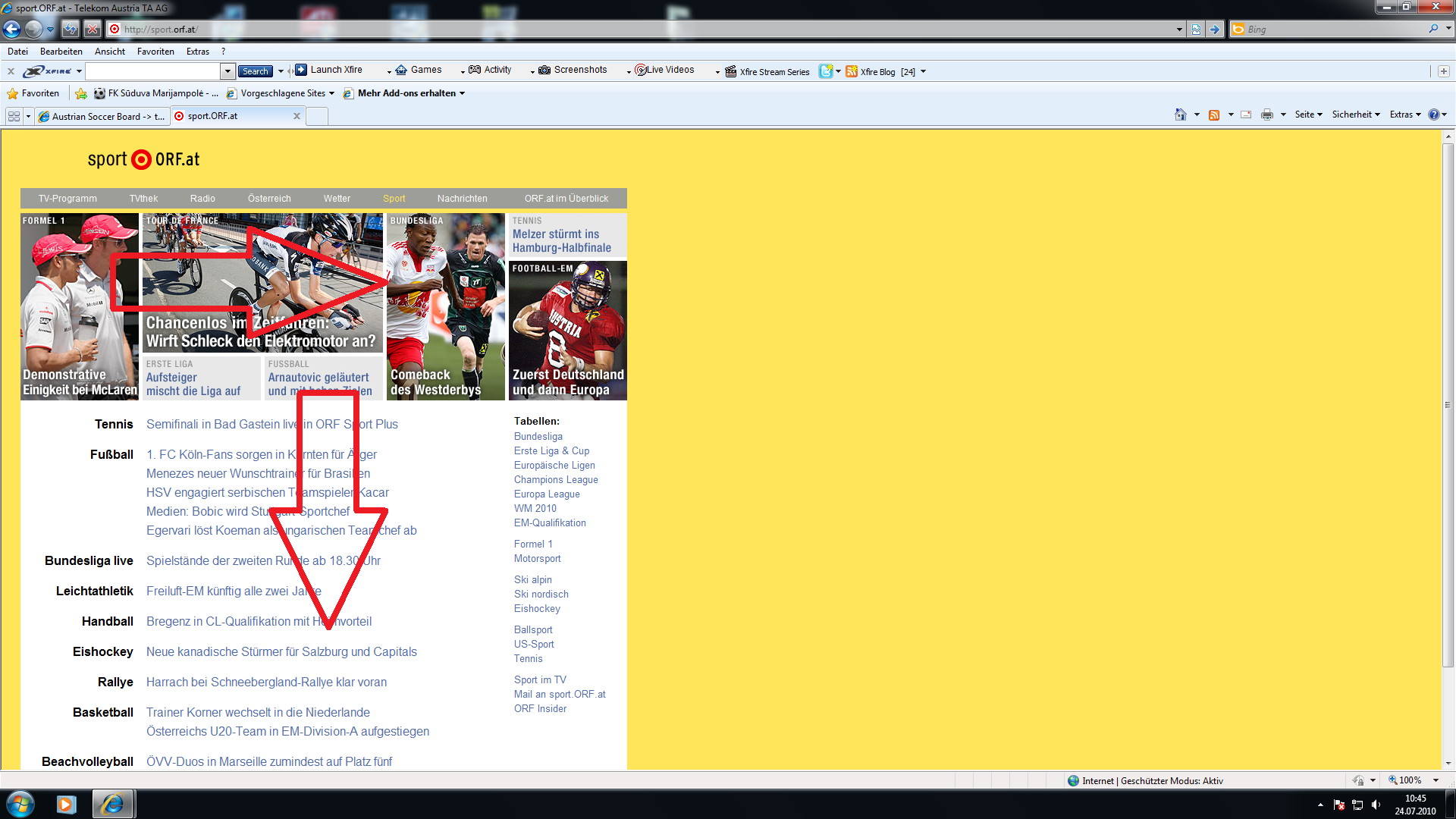The height and width of the screenshot is (819, 1456).
Task: Click the Football-EM Austria player thumbnail
Action: [x=568, y=331]
